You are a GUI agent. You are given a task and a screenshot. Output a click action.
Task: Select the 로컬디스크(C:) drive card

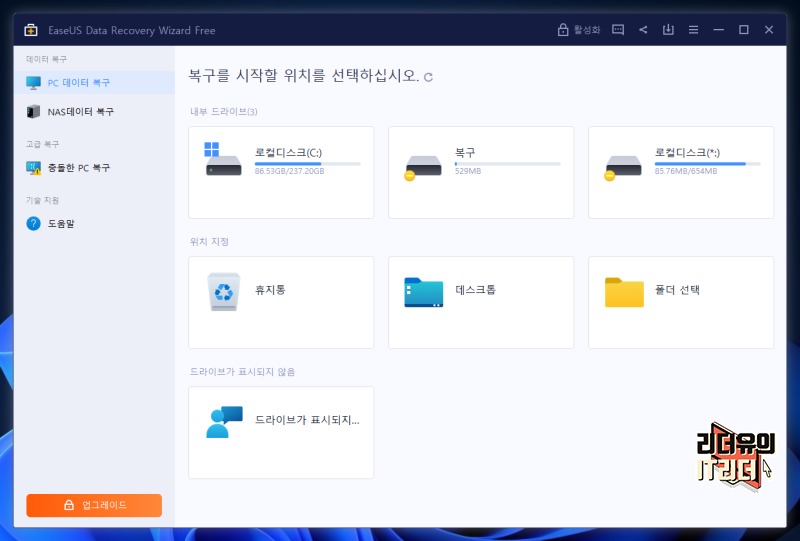click(281, 173)
